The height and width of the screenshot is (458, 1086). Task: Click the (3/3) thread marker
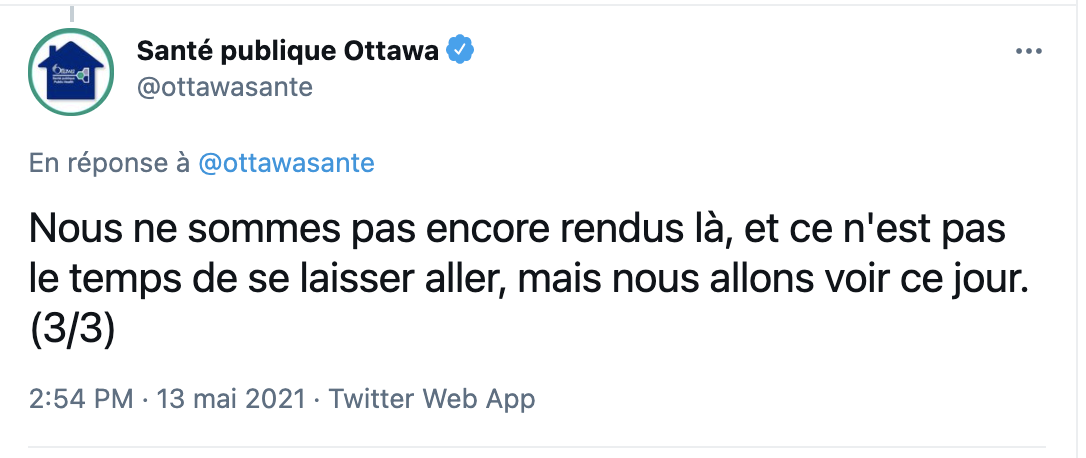click(x=73, y=331)
